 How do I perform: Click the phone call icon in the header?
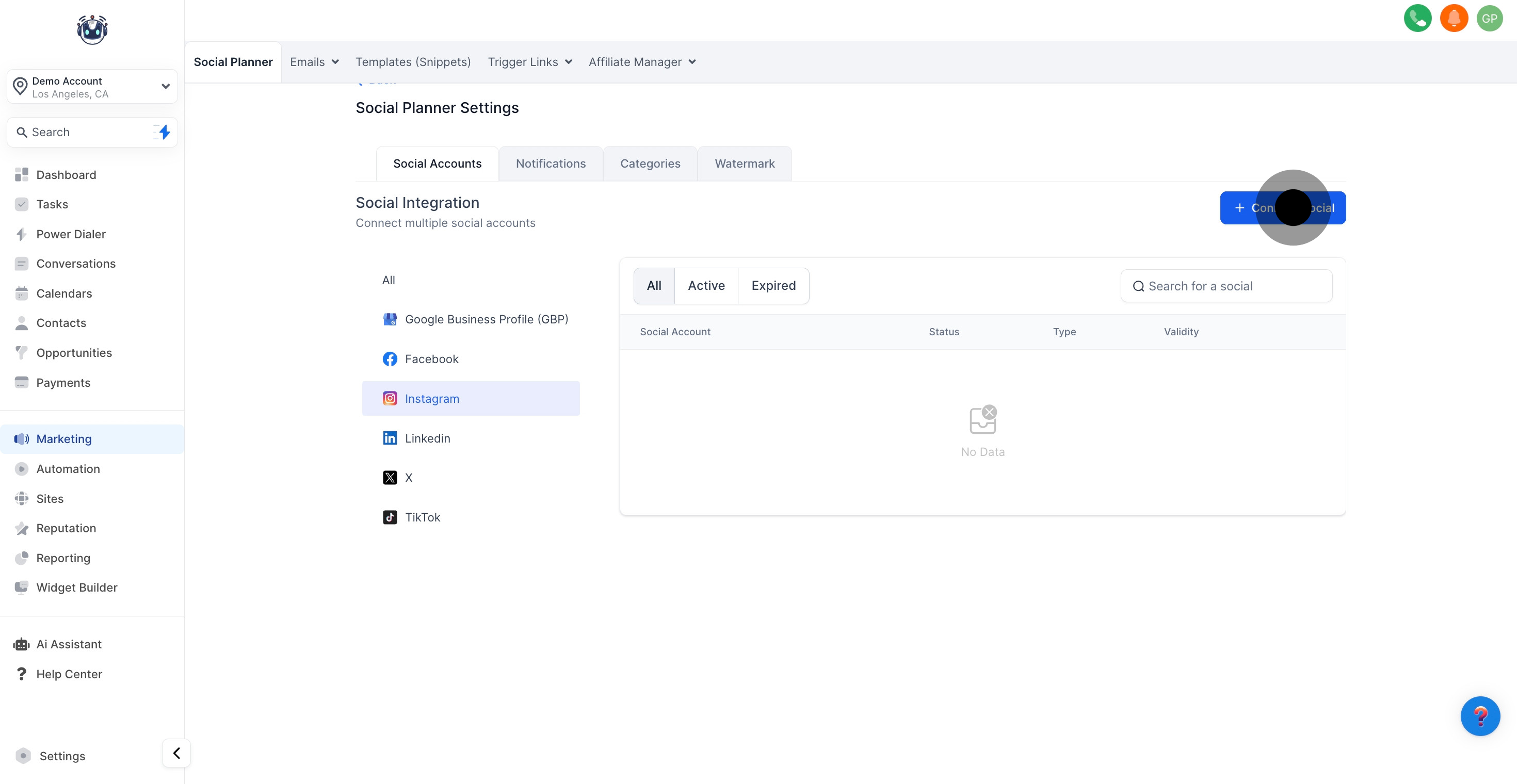click(x=1418, y=18)
